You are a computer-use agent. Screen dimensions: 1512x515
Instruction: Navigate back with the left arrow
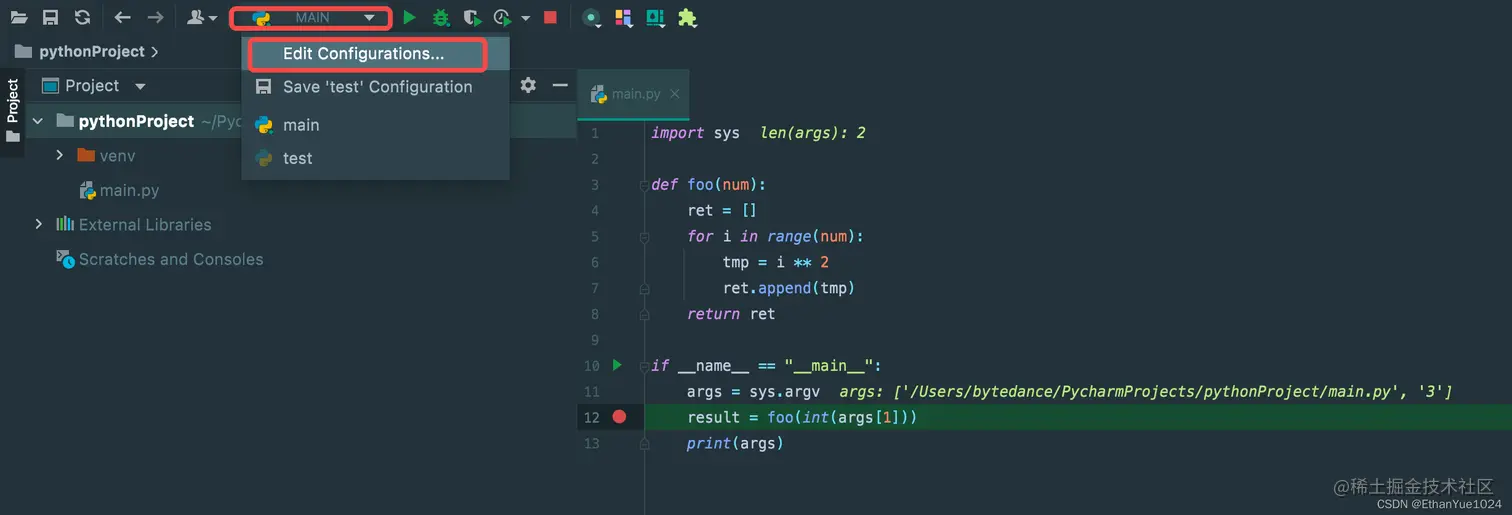coord(122,17)
